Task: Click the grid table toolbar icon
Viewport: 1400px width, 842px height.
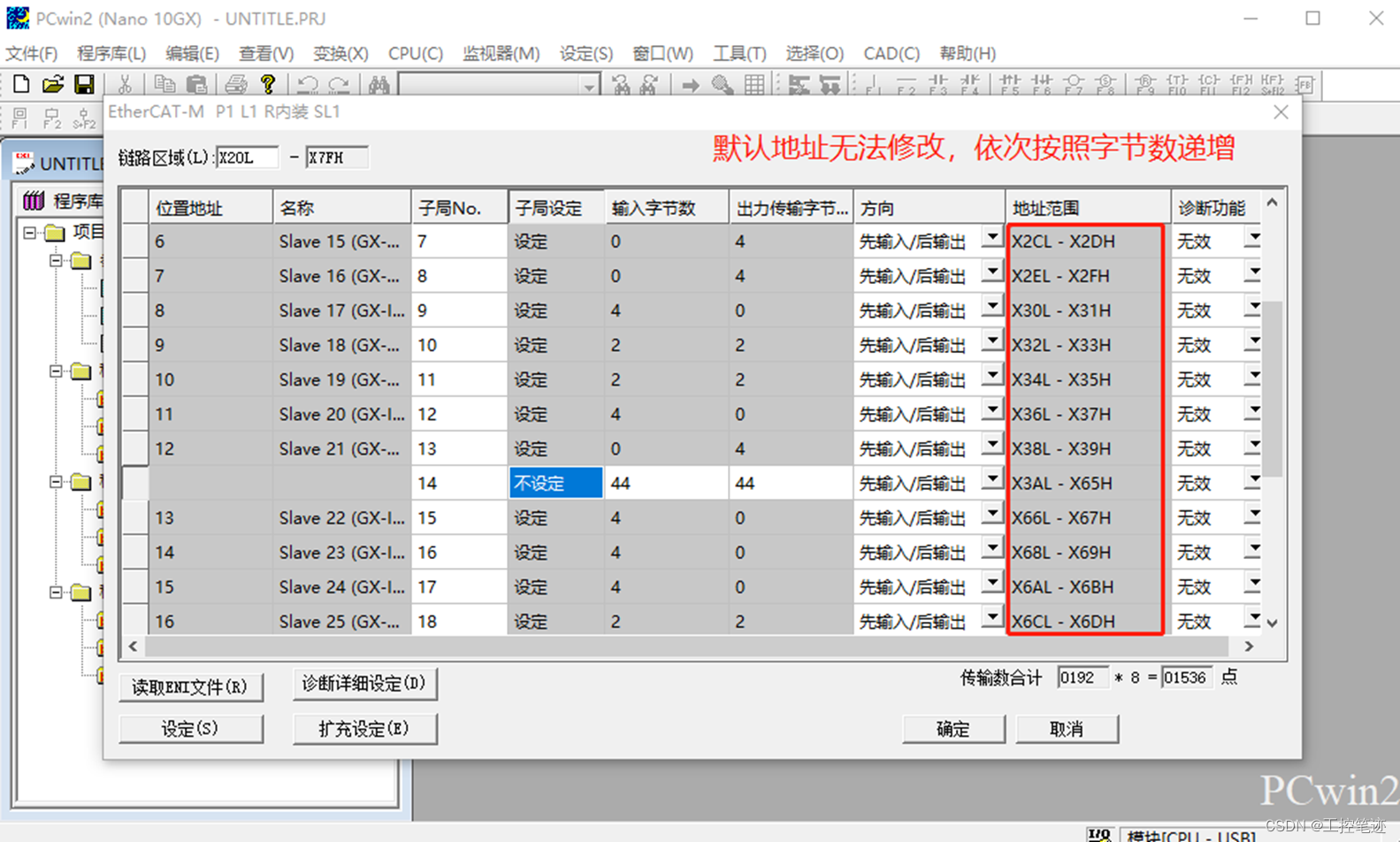Action: (x=754, y=85)
